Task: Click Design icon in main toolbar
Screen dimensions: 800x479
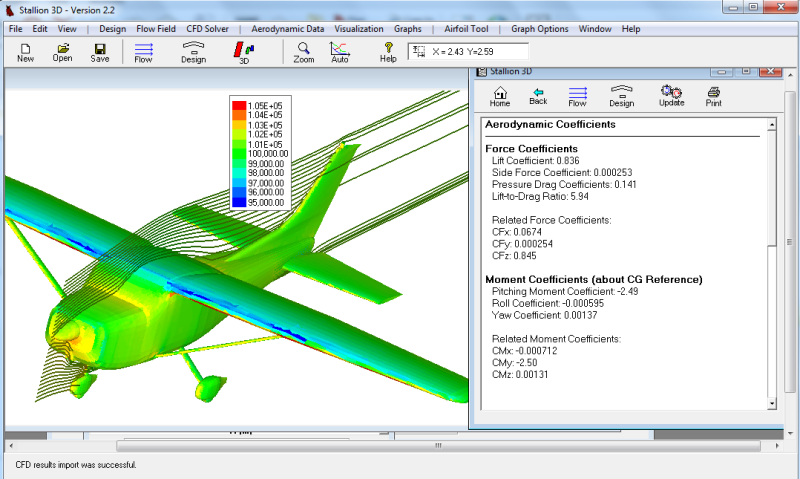Action: (x=193, y=52)
